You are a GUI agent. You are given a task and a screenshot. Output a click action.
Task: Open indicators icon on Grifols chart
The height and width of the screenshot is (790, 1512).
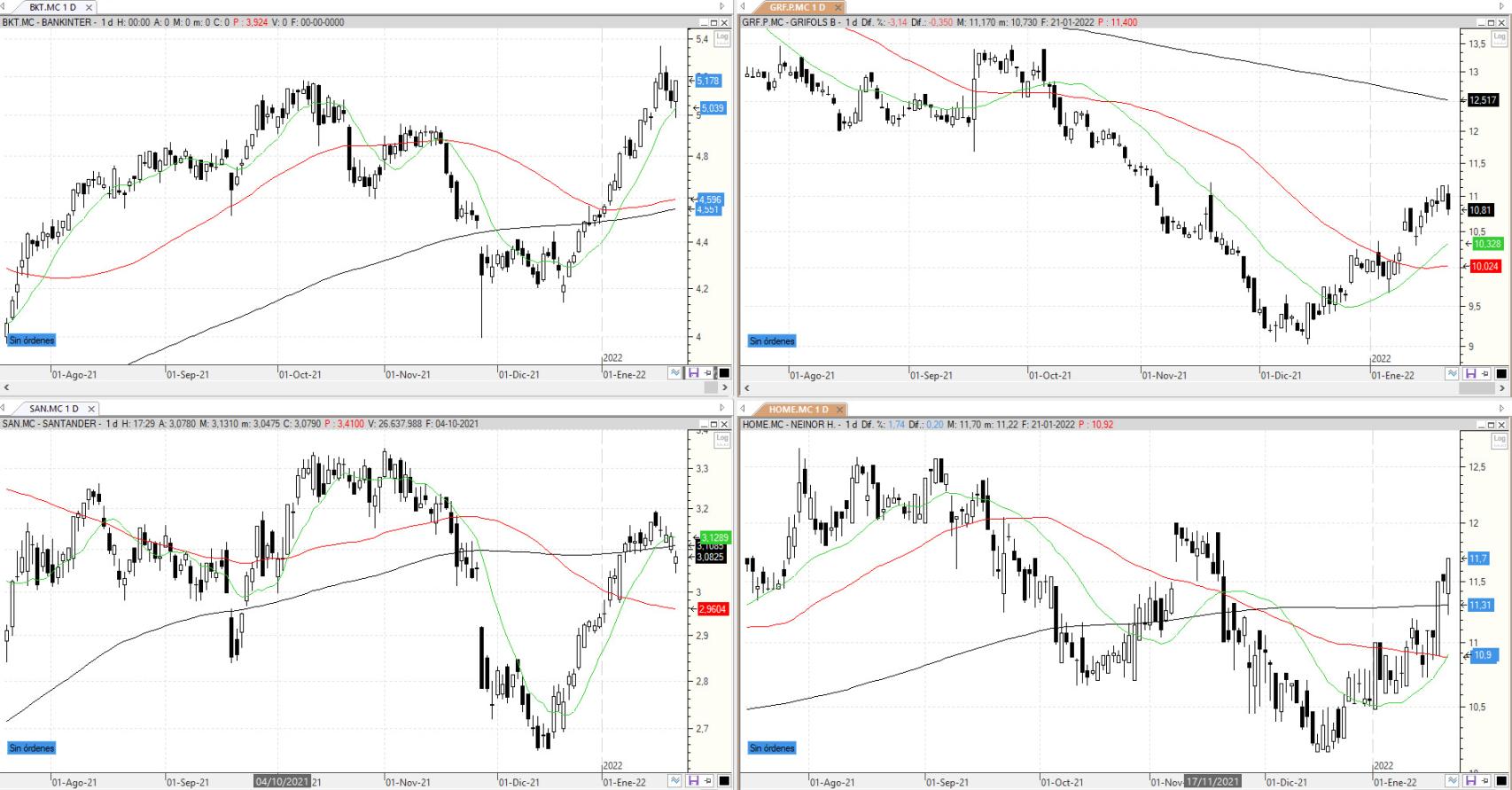tap(1453, 374)
